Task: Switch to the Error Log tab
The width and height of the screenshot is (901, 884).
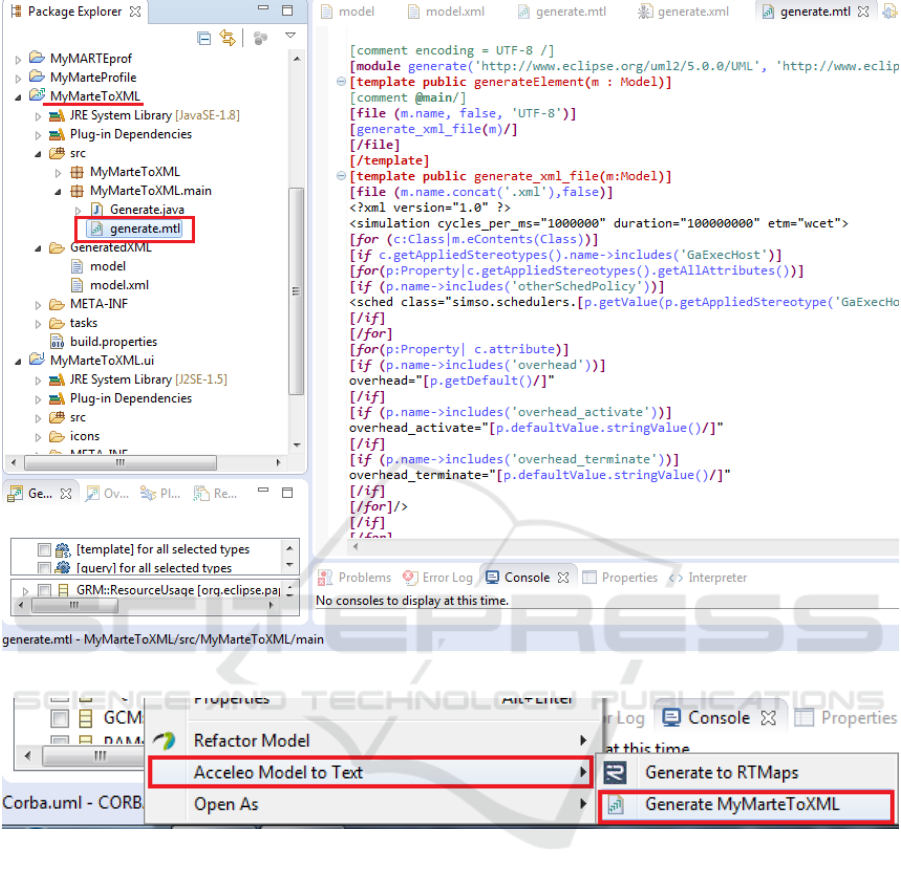Action: coord(437,577)
